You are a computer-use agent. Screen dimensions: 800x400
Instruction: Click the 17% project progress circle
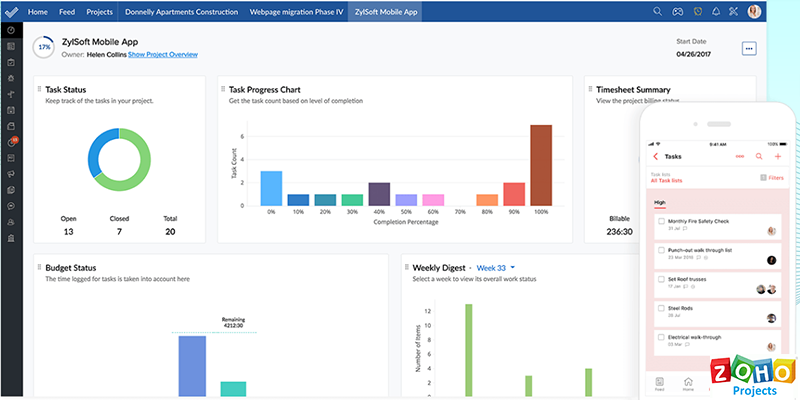[x=44, y=47]
